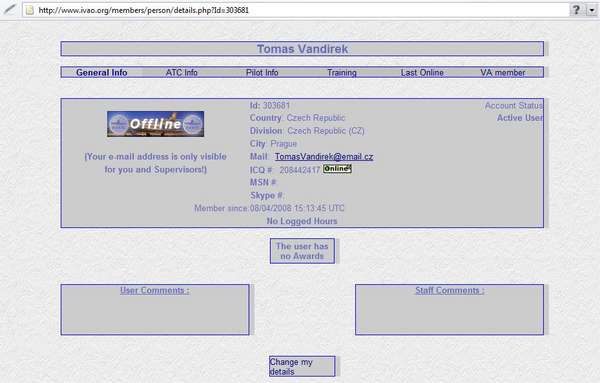Click the User Comments heading link
The width and height of the screenshot is (600, 383).
[155, 290]
